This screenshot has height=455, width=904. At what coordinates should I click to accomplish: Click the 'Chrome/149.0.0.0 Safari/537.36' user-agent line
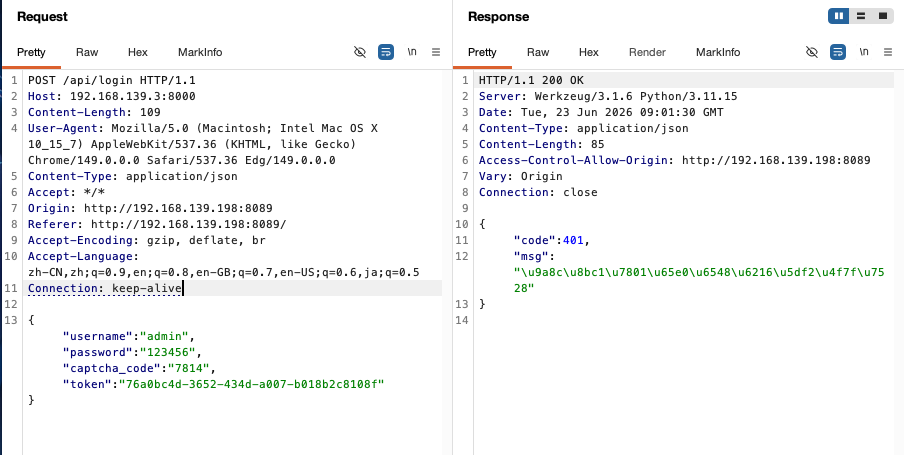click(x=182, y=160)
